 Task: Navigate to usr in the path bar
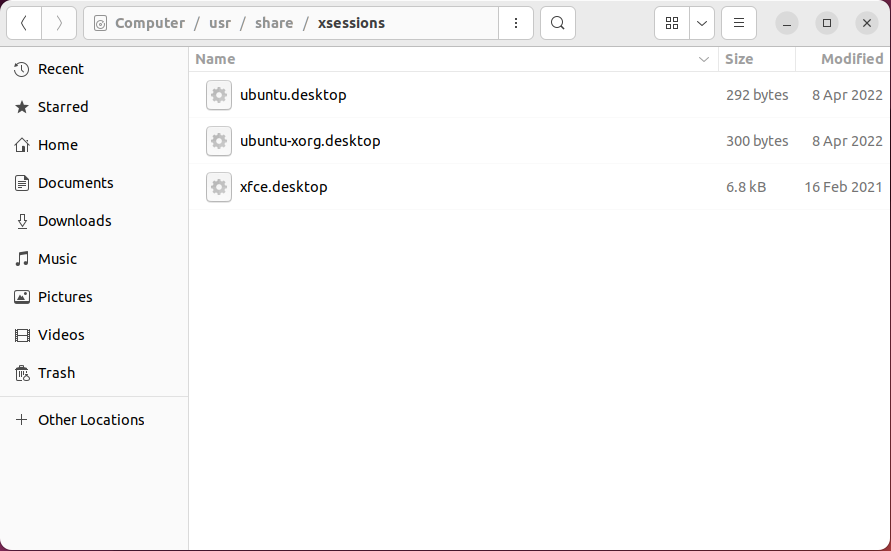220,23
